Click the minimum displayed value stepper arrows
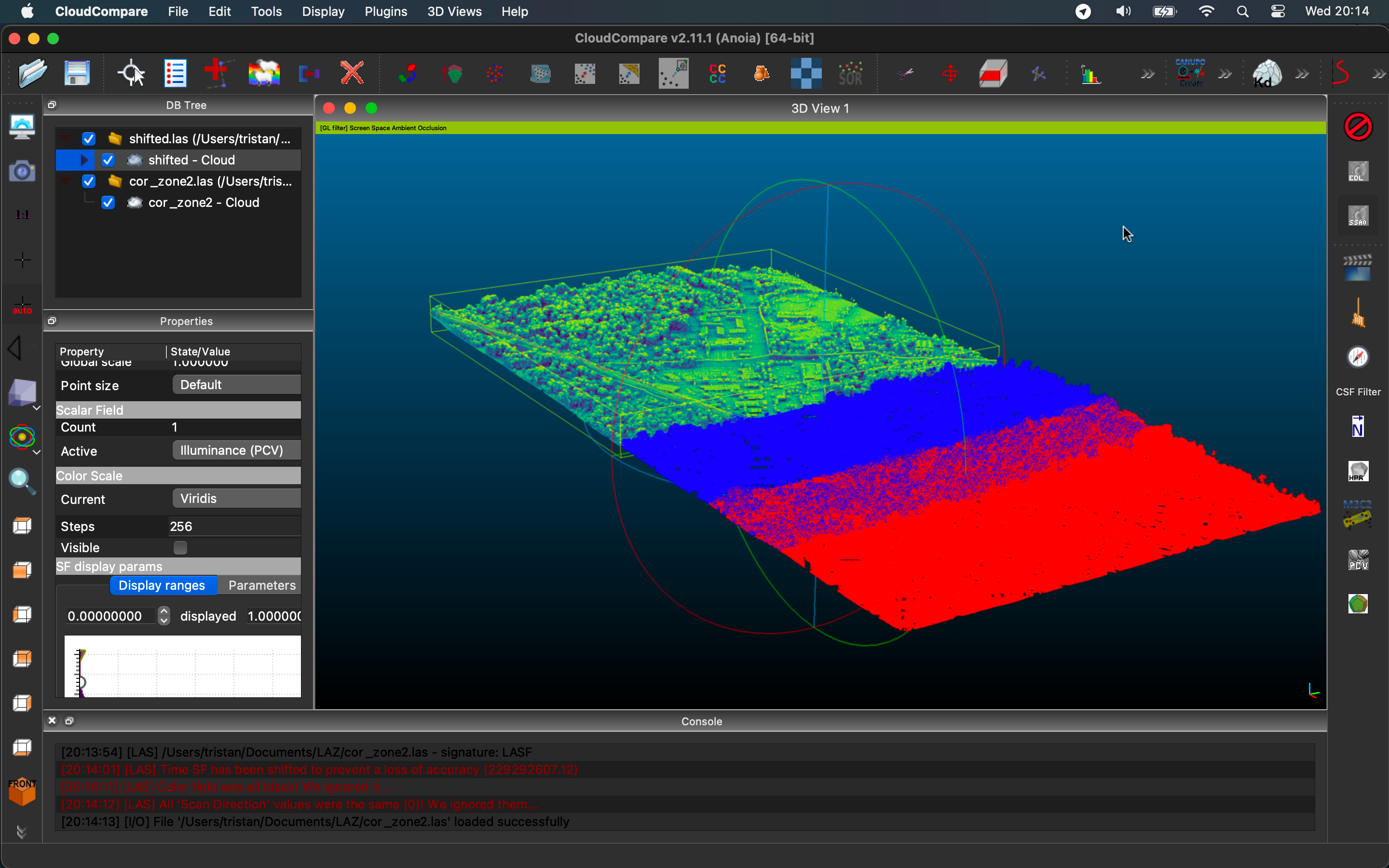Image resolution: width=1389 pixels, height=868 pixels. [164, 615]
